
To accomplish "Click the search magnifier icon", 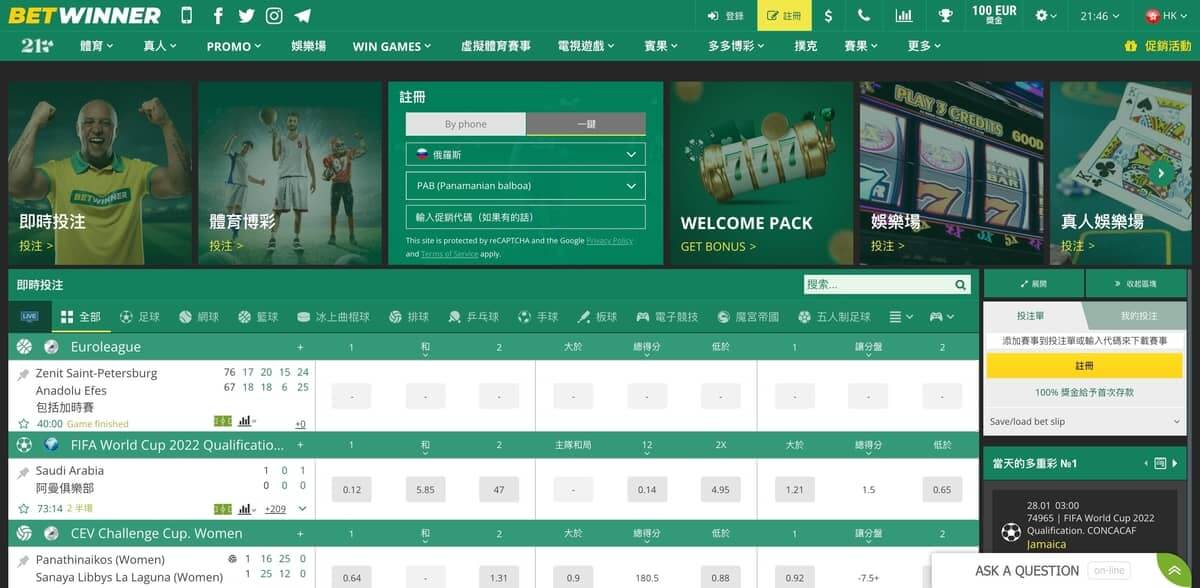I will pyautogui.click(x=962, y=284).
